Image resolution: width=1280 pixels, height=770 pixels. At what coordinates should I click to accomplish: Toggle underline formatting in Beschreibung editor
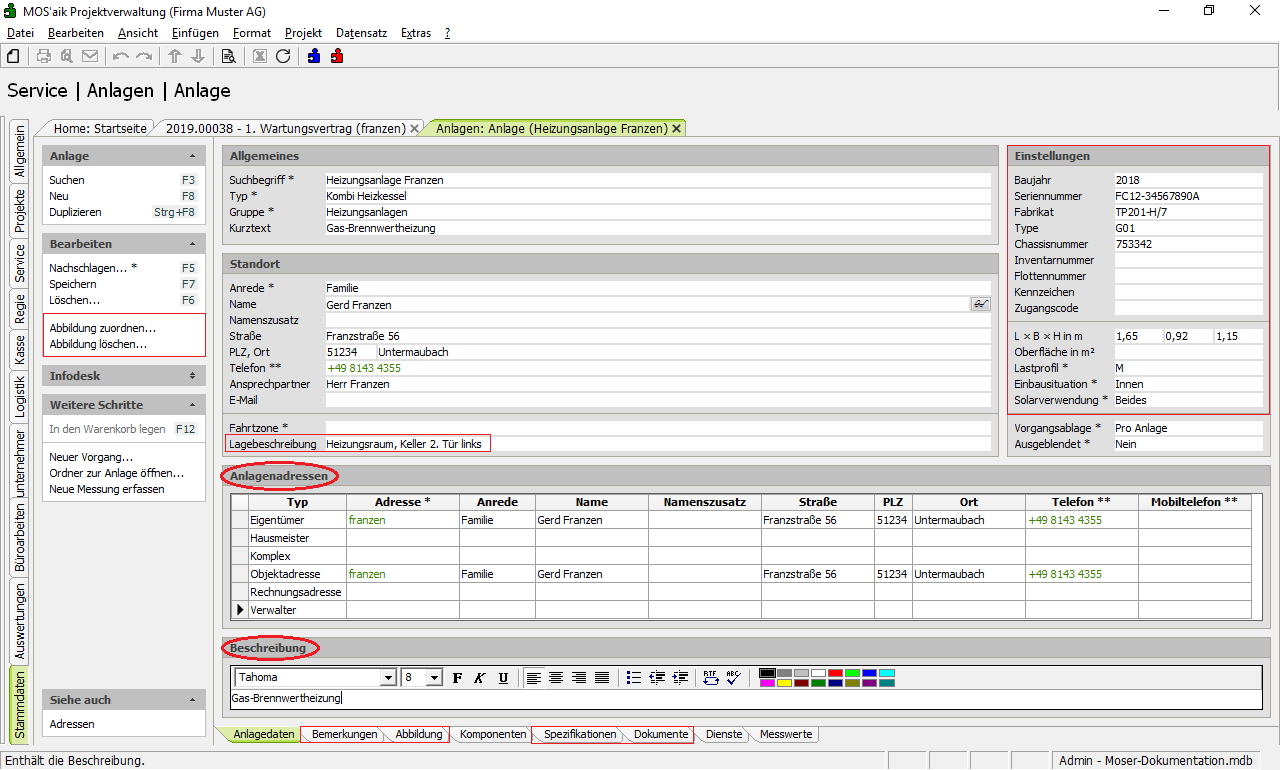[503, 677]
